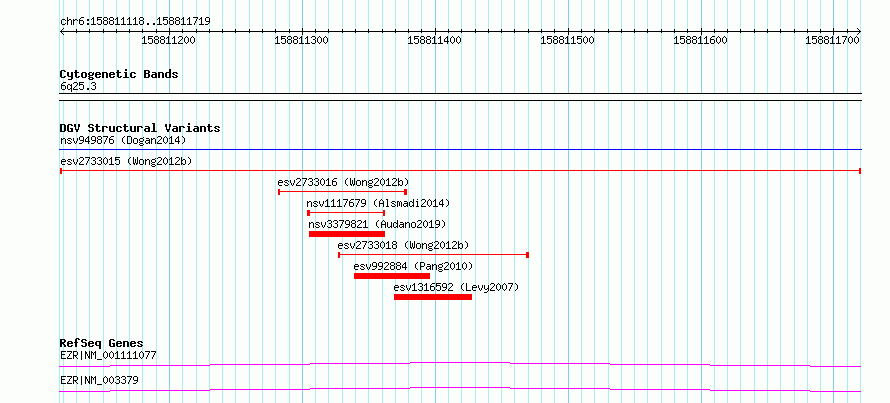Select the nsv1117679 (Alsmadi2014) variant label
890x403 pixels.
(x=378, y=203)
